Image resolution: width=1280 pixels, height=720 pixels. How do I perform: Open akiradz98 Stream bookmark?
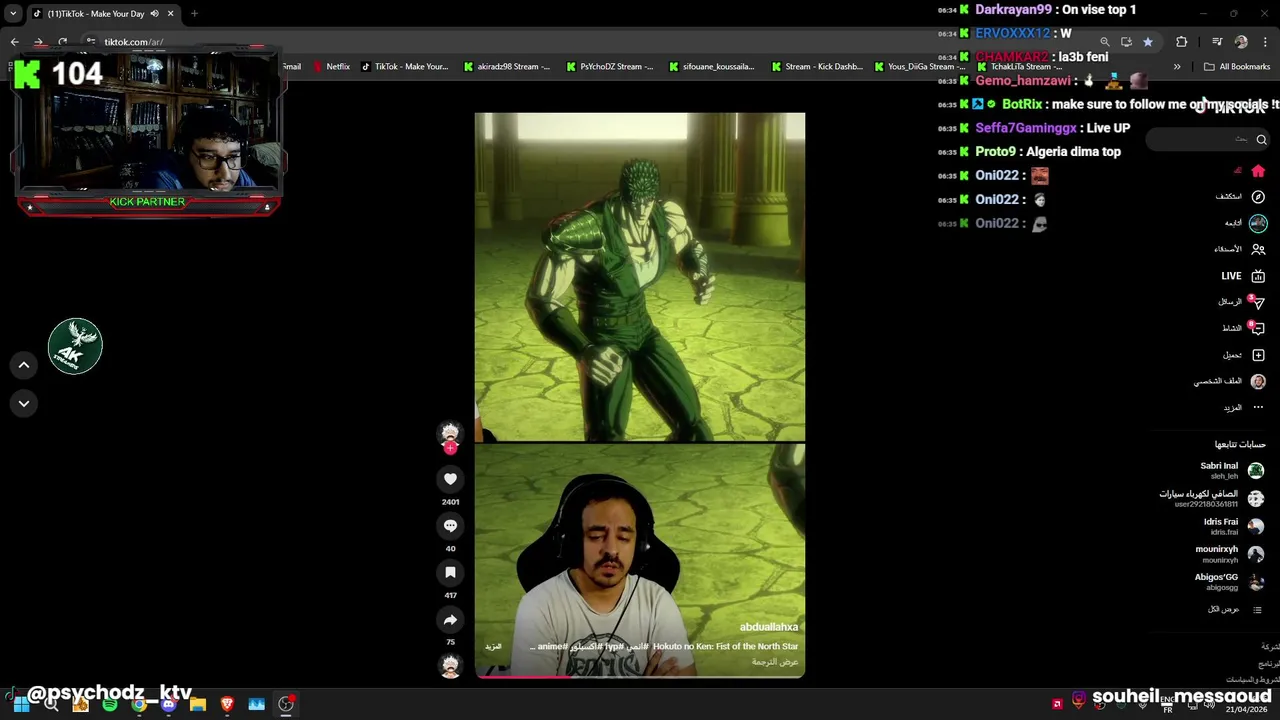coord(507,67)
